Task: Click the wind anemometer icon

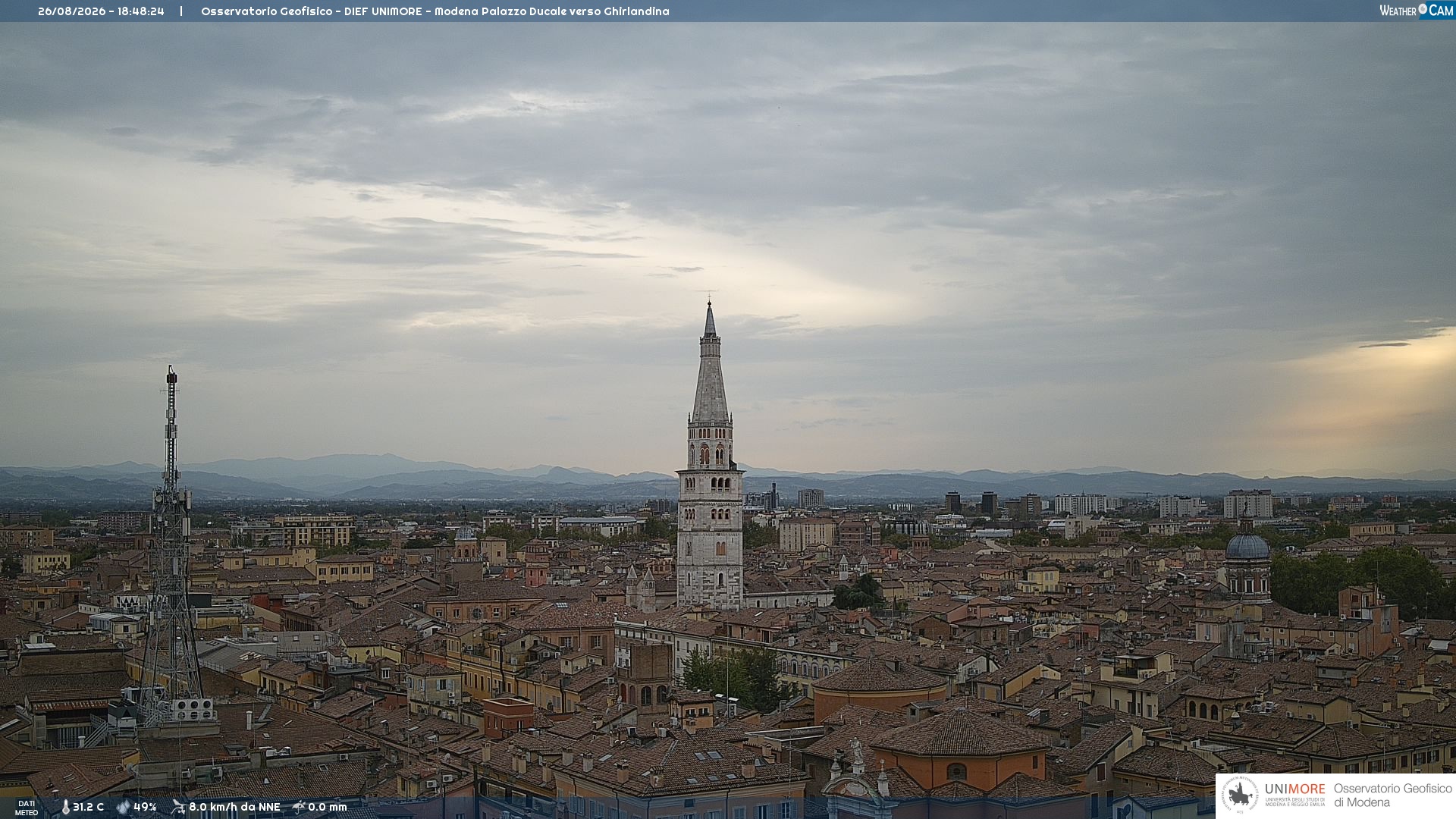Action: point(178,807)
